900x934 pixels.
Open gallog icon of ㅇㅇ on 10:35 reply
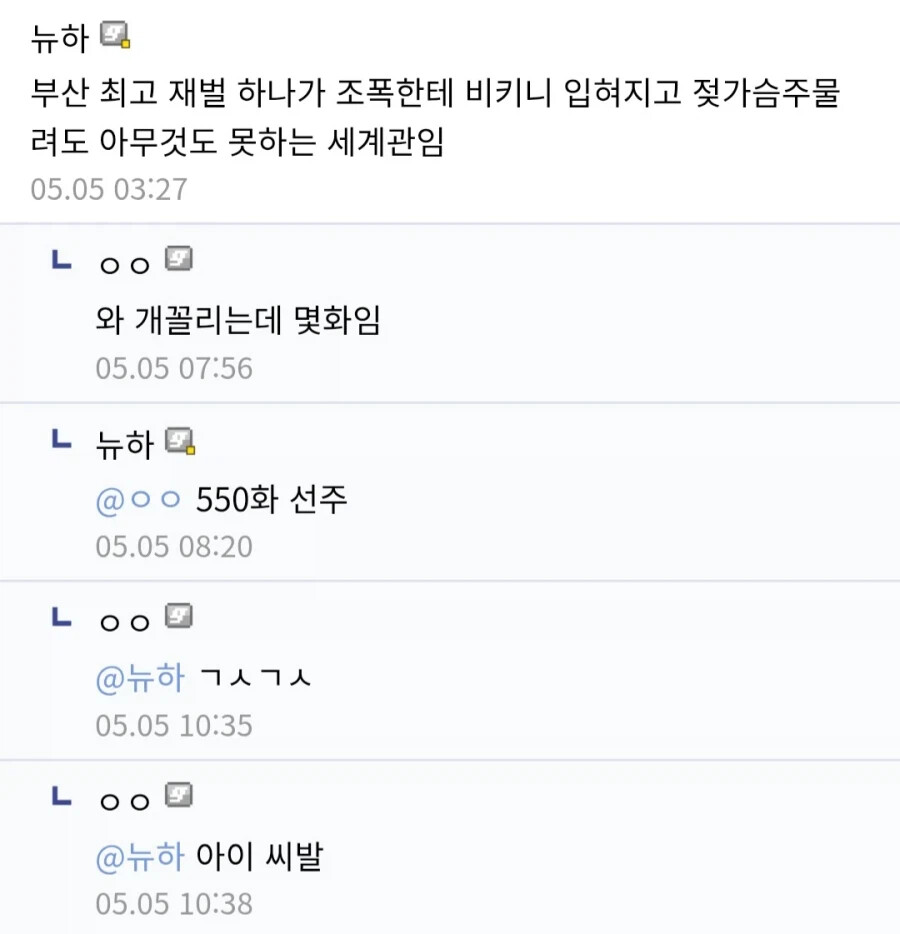point(179,616)
